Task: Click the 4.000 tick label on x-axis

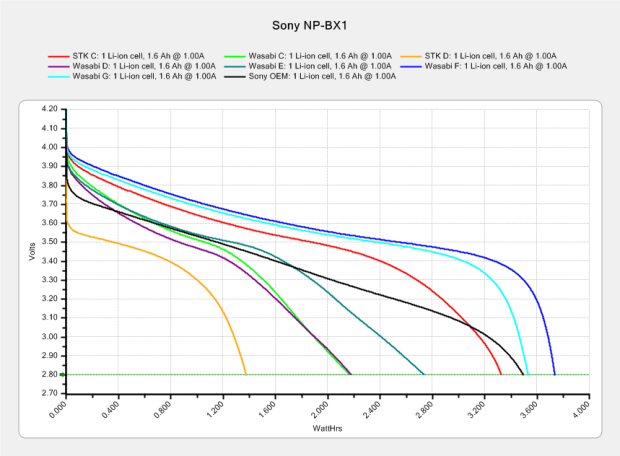Action: click(581, 409)
